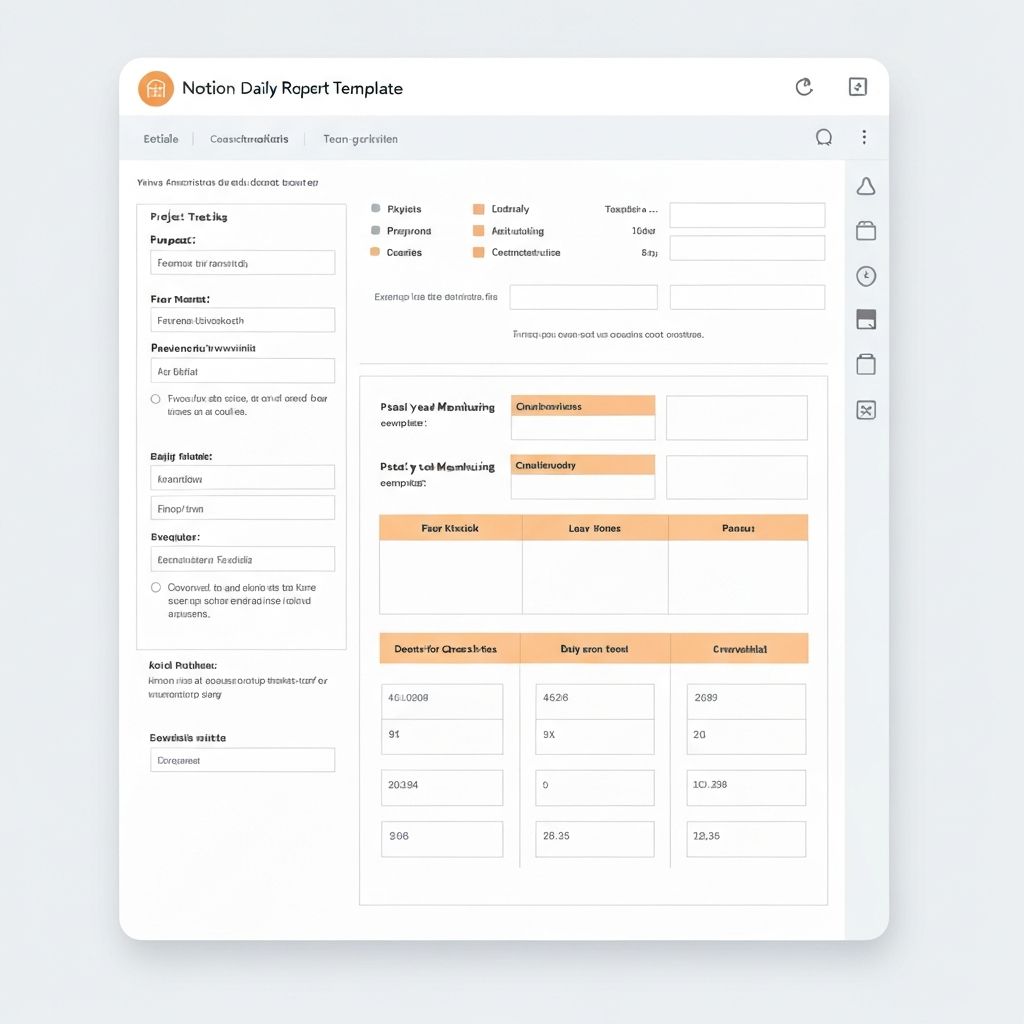Toggle the gray Pkyiets legend marker
Viewport: 1024px width, 1024px height.
point(375,209)
